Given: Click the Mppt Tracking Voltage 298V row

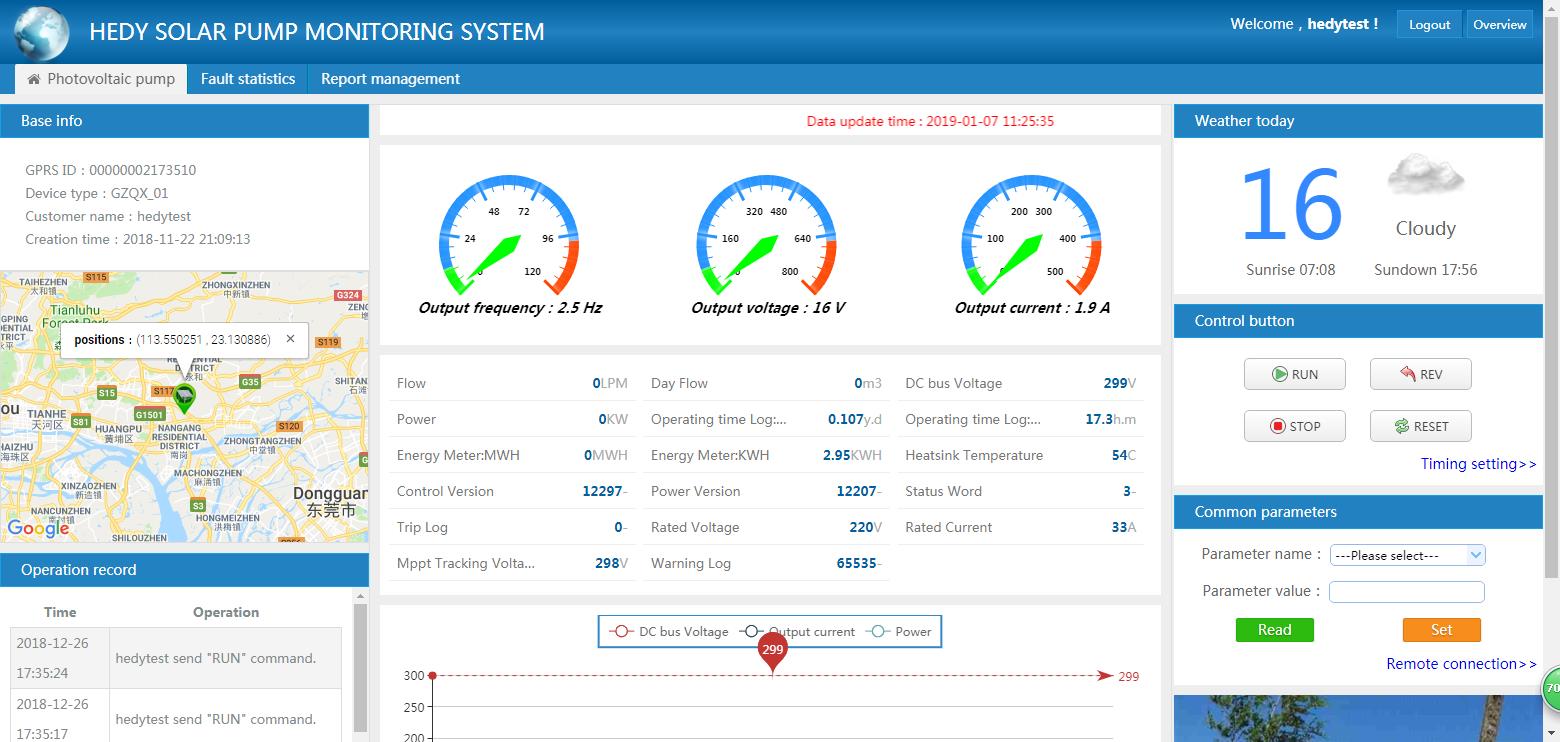Looking at the screenshot, I should tap(512, 563).
